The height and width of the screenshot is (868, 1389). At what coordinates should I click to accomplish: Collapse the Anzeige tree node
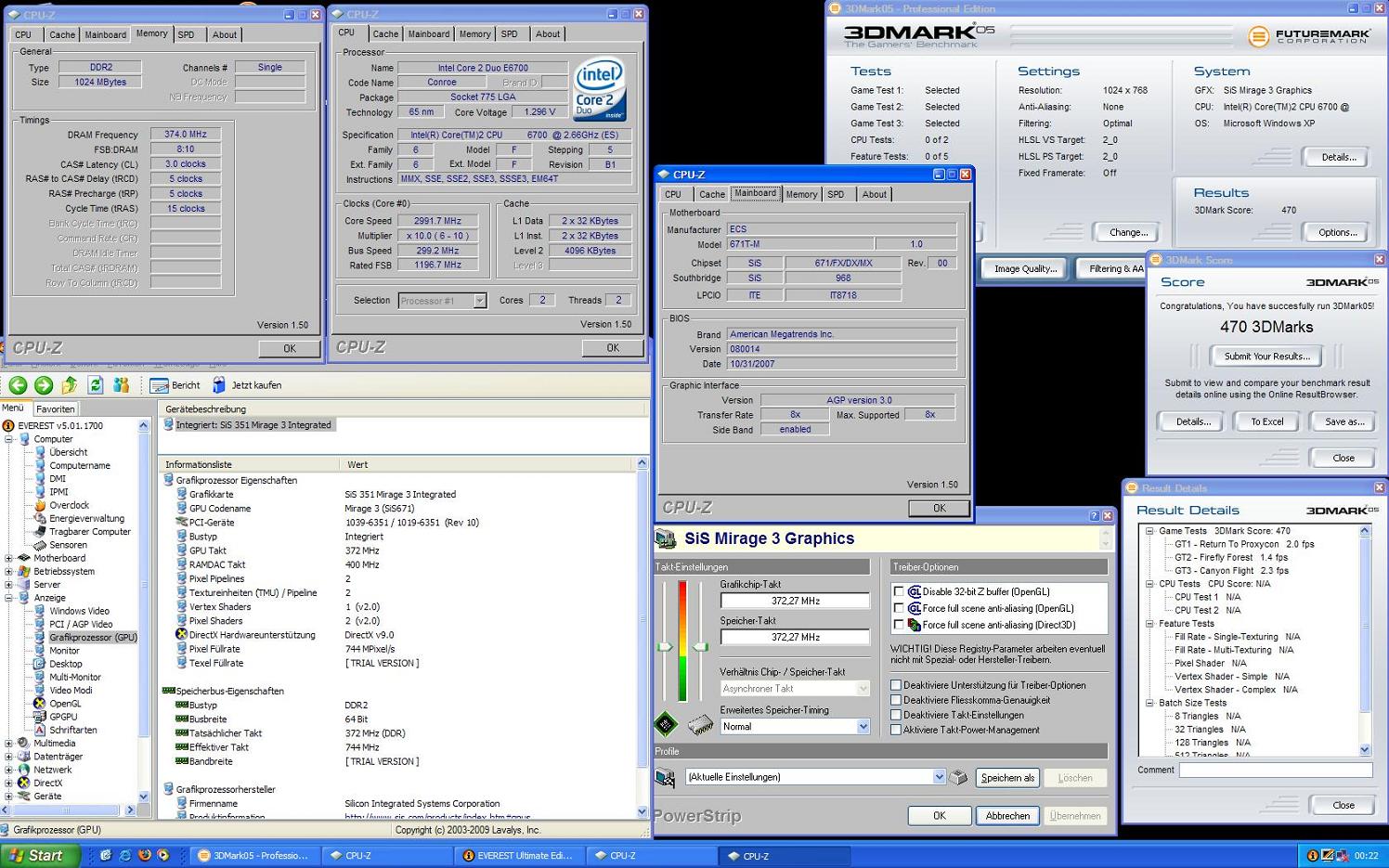pos(9,598)
